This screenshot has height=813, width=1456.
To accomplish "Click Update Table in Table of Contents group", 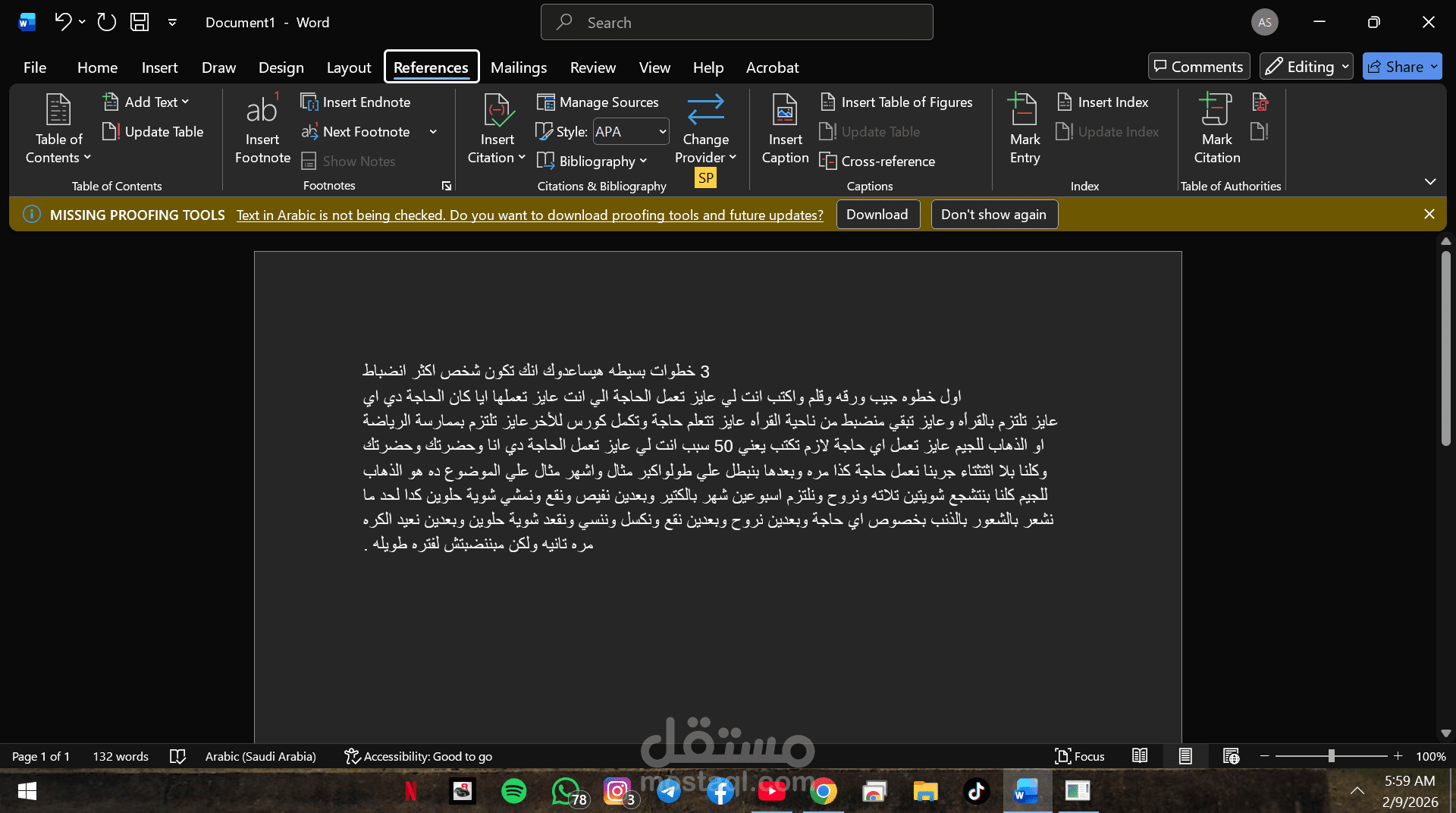I will 153,131.
